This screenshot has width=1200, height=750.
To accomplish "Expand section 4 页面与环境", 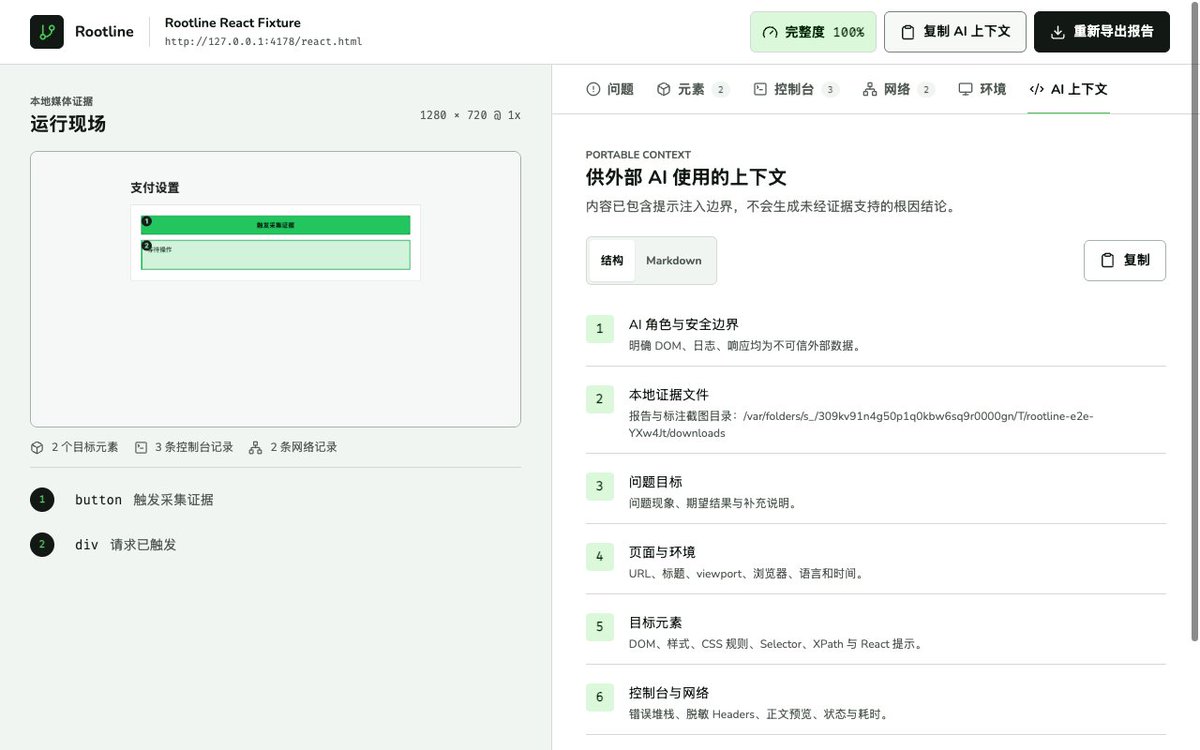I will [x=876, y=562].
